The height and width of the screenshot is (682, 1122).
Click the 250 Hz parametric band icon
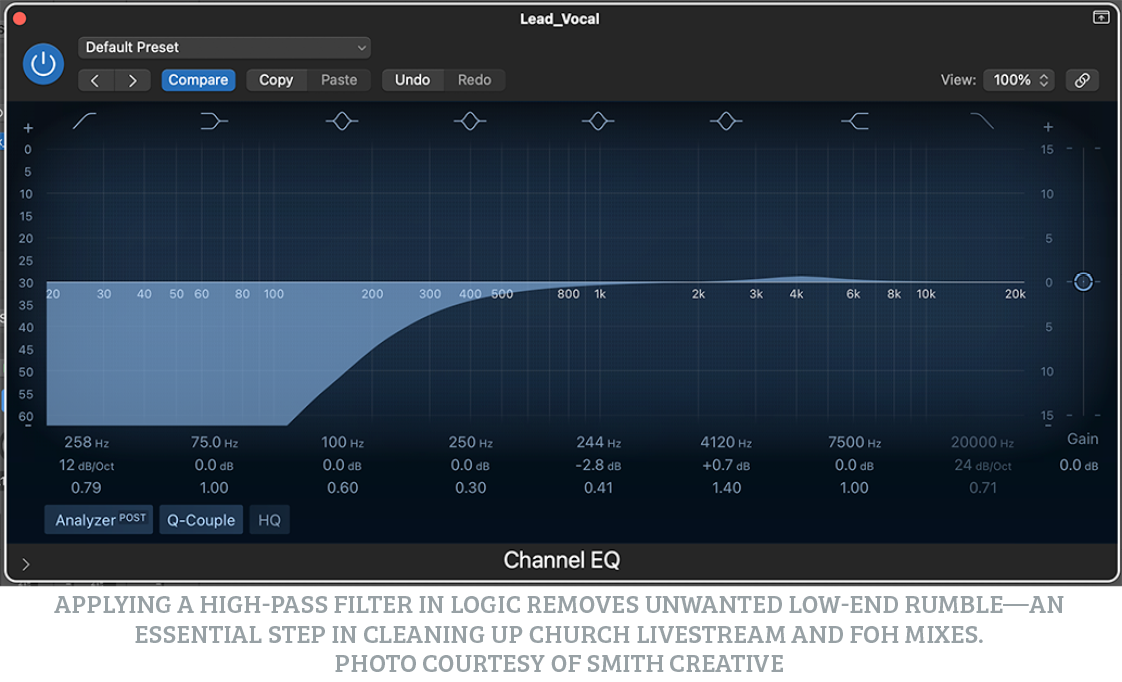(x=470, y=121)
